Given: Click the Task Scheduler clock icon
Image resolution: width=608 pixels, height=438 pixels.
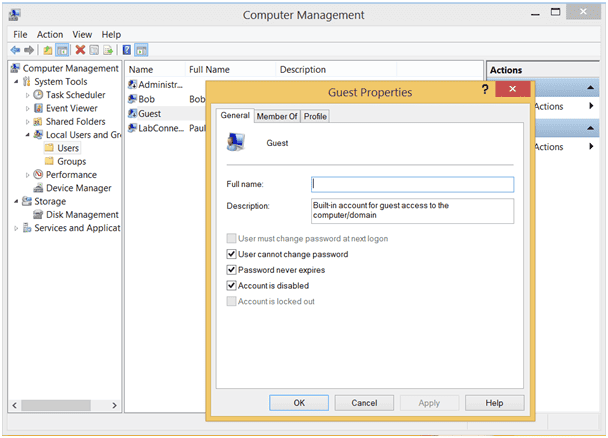Looking at the screenshot, I should 38,95.
